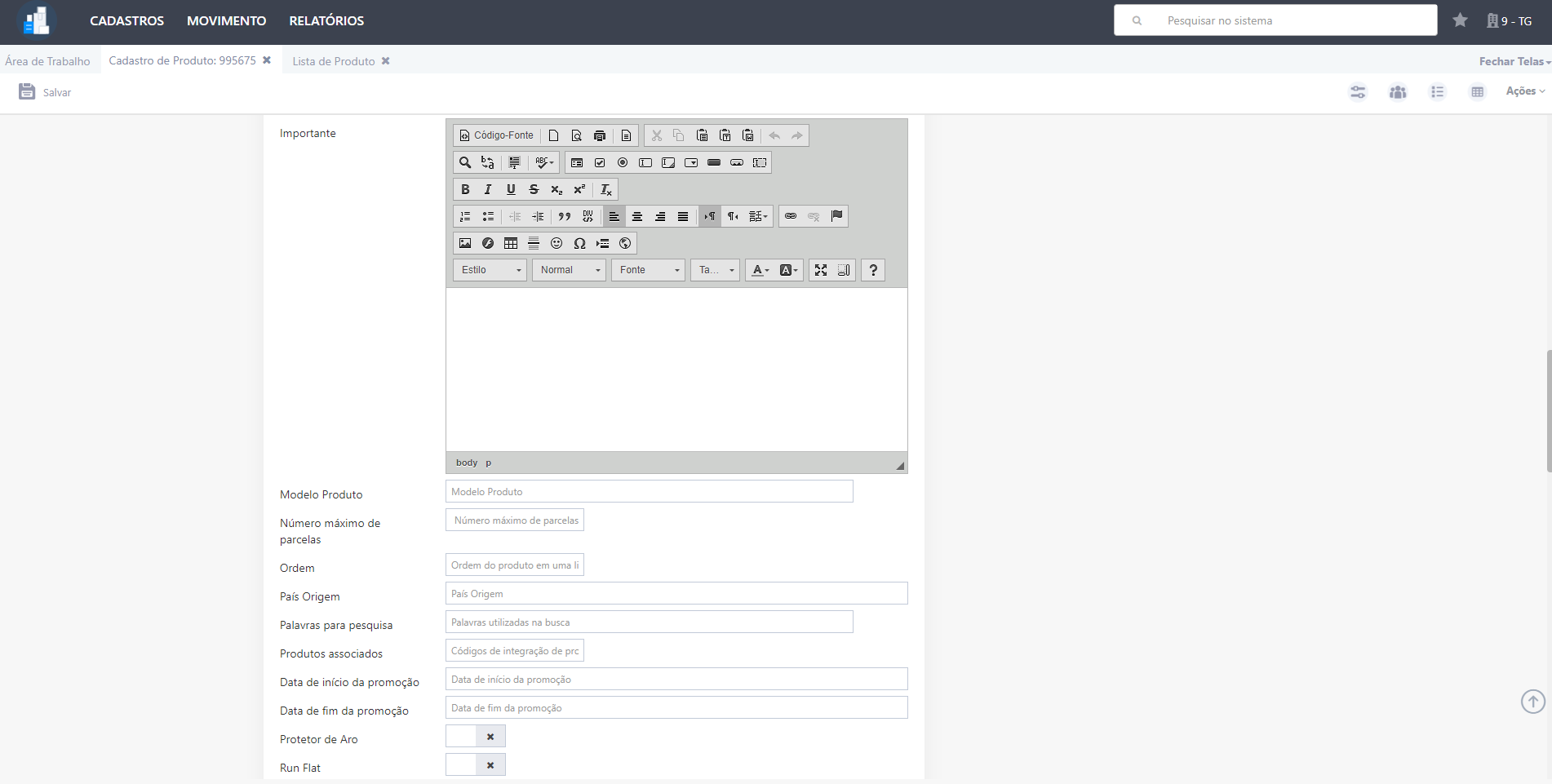Open the Estilo dropdown
The height and width of the screenshot is (784, 1552).
(490, 270)
